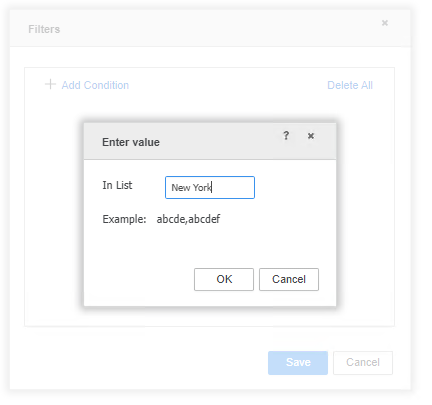
Task: Confirm the value with OK
Action: coord(224,279)
